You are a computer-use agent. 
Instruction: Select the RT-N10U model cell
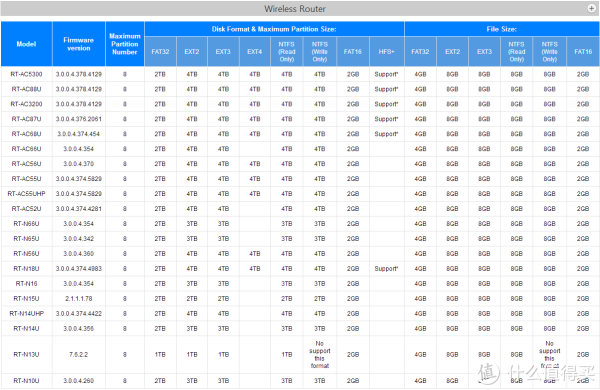(x=26, y=381)
